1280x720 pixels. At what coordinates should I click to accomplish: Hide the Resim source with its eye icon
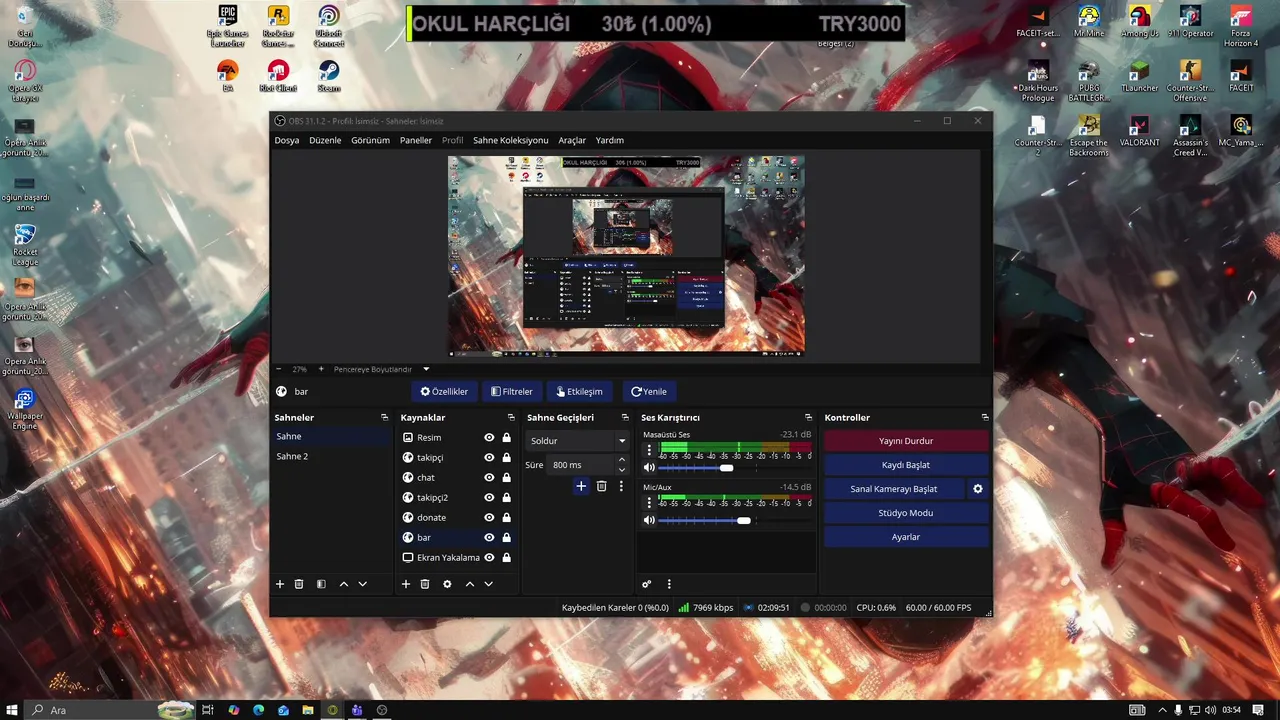point(489,437)
